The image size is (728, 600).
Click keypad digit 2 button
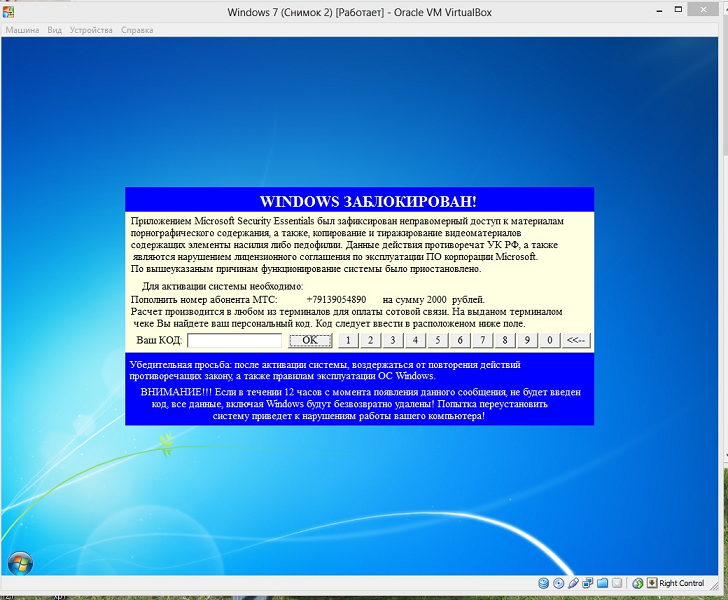(x=370, y=340)
